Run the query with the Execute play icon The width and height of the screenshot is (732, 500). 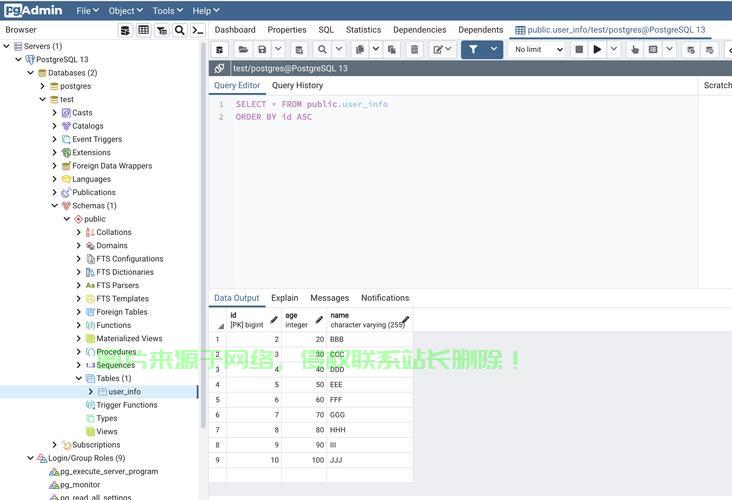point(597,49)
